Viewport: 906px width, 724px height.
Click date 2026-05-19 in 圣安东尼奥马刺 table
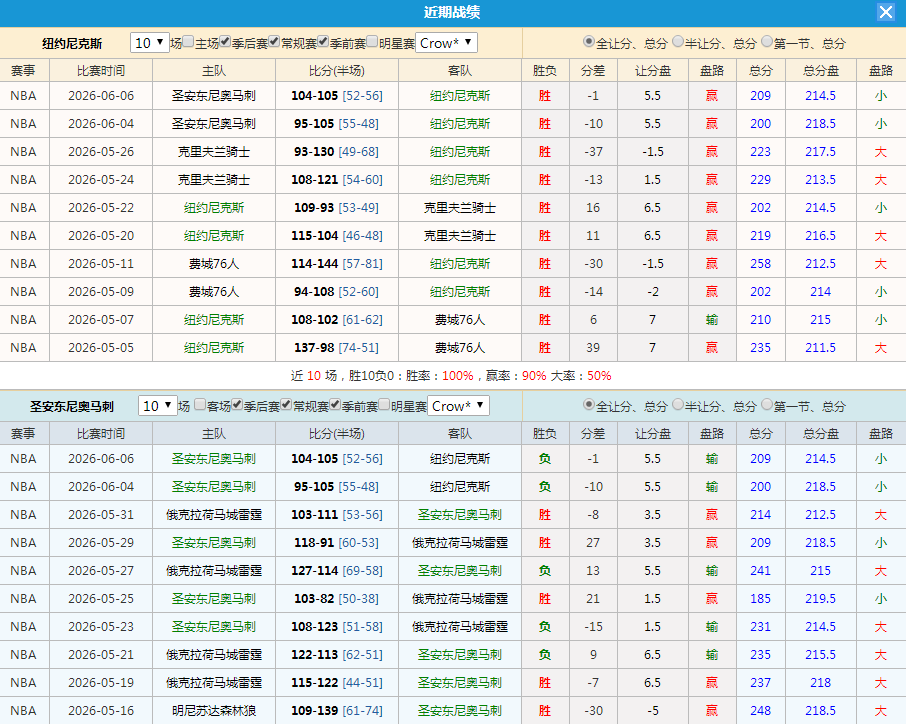(x=101, y=683)
